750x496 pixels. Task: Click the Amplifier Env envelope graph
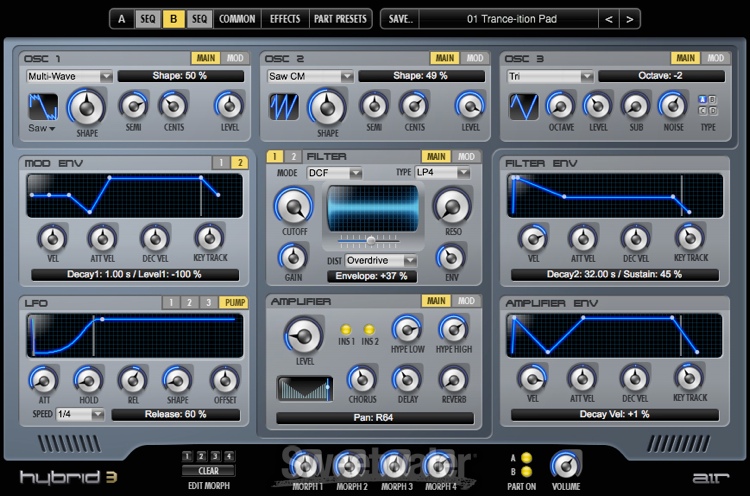click(x=614, y=336)
